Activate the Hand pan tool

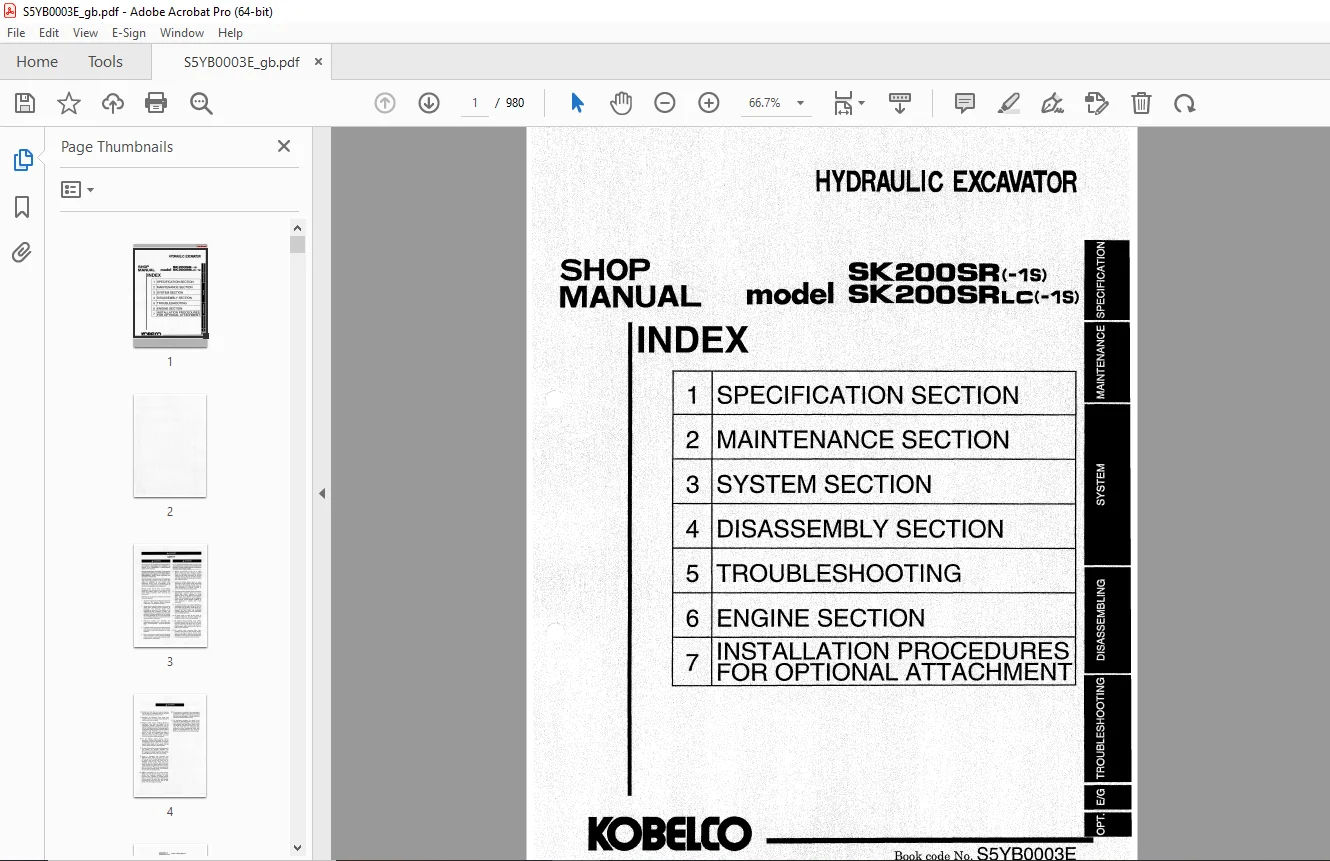coord(621,103)
